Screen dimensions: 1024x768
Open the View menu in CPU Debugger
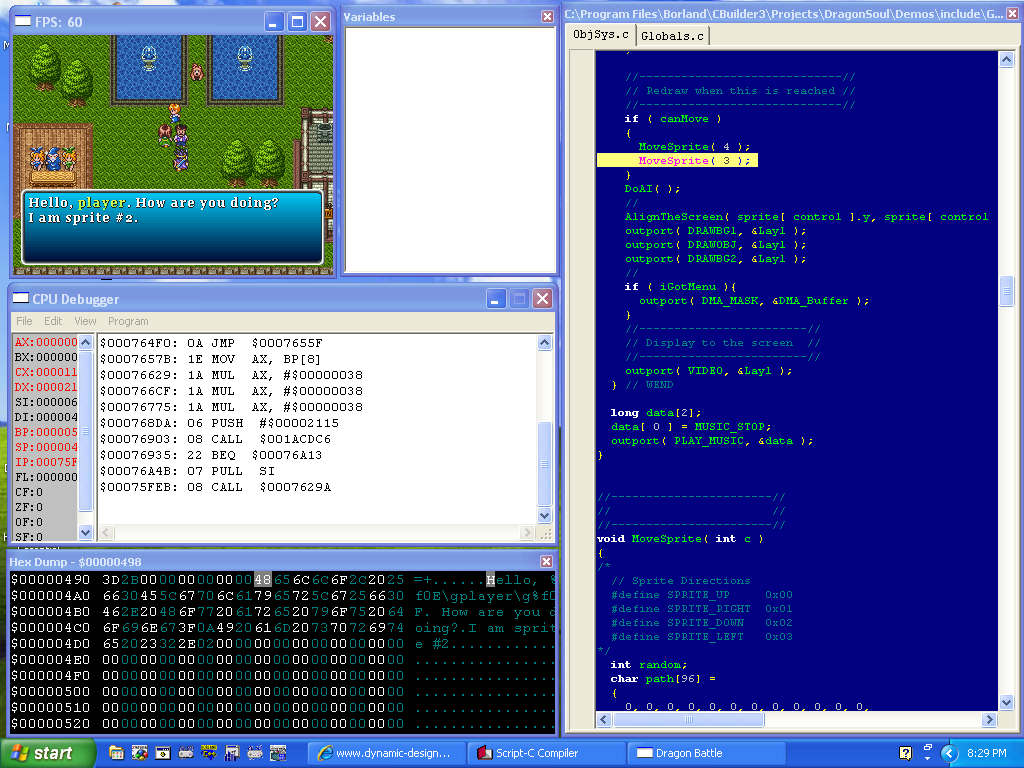(85, 321)
